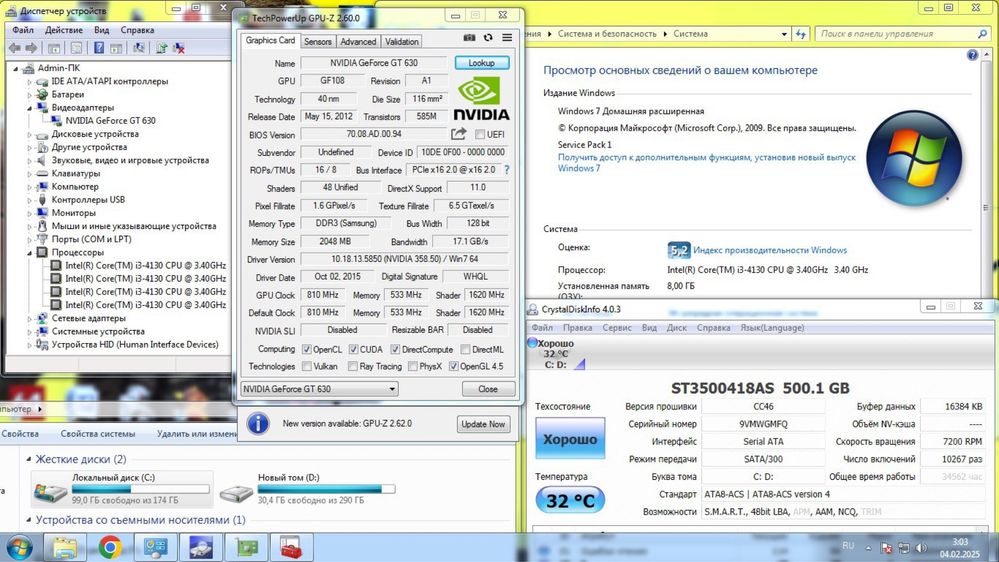Click search magnifier in Control Panel search box
This screenshot has height=562, width=999.
click(x=982, y=34)
